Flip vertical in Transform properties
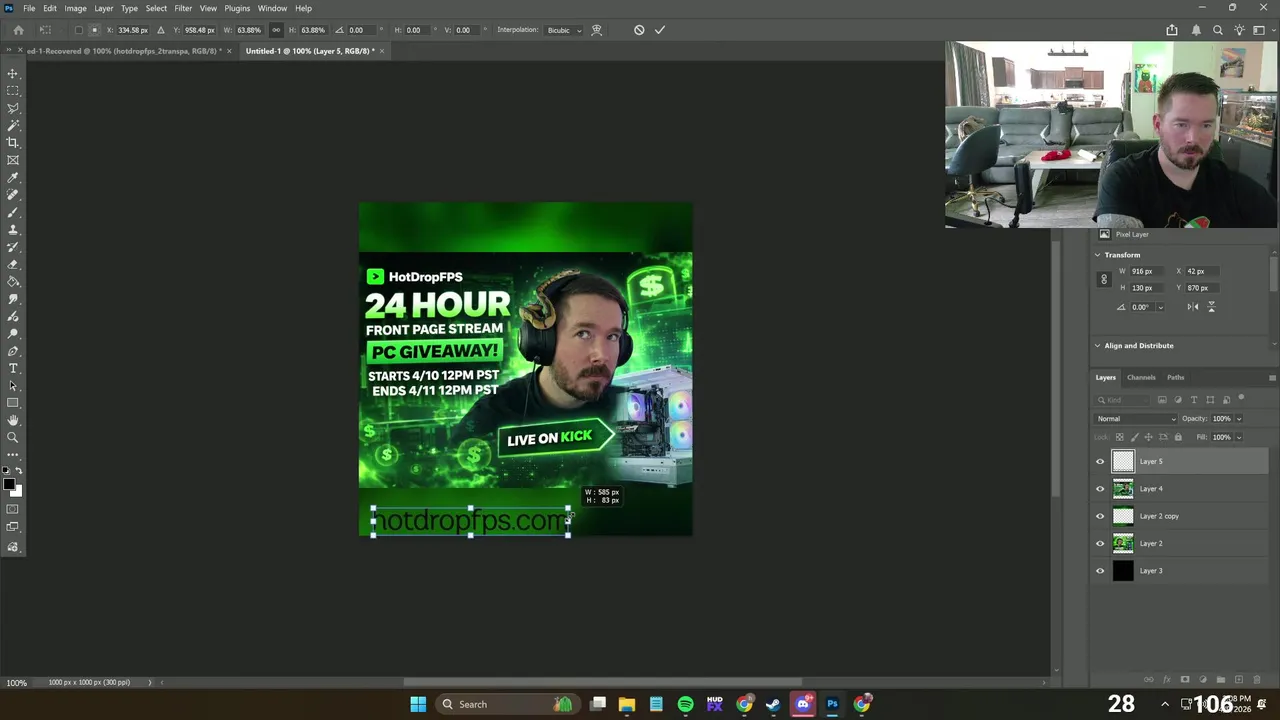Screen dimensions: 1280x720 click(x=1211, y=307)
